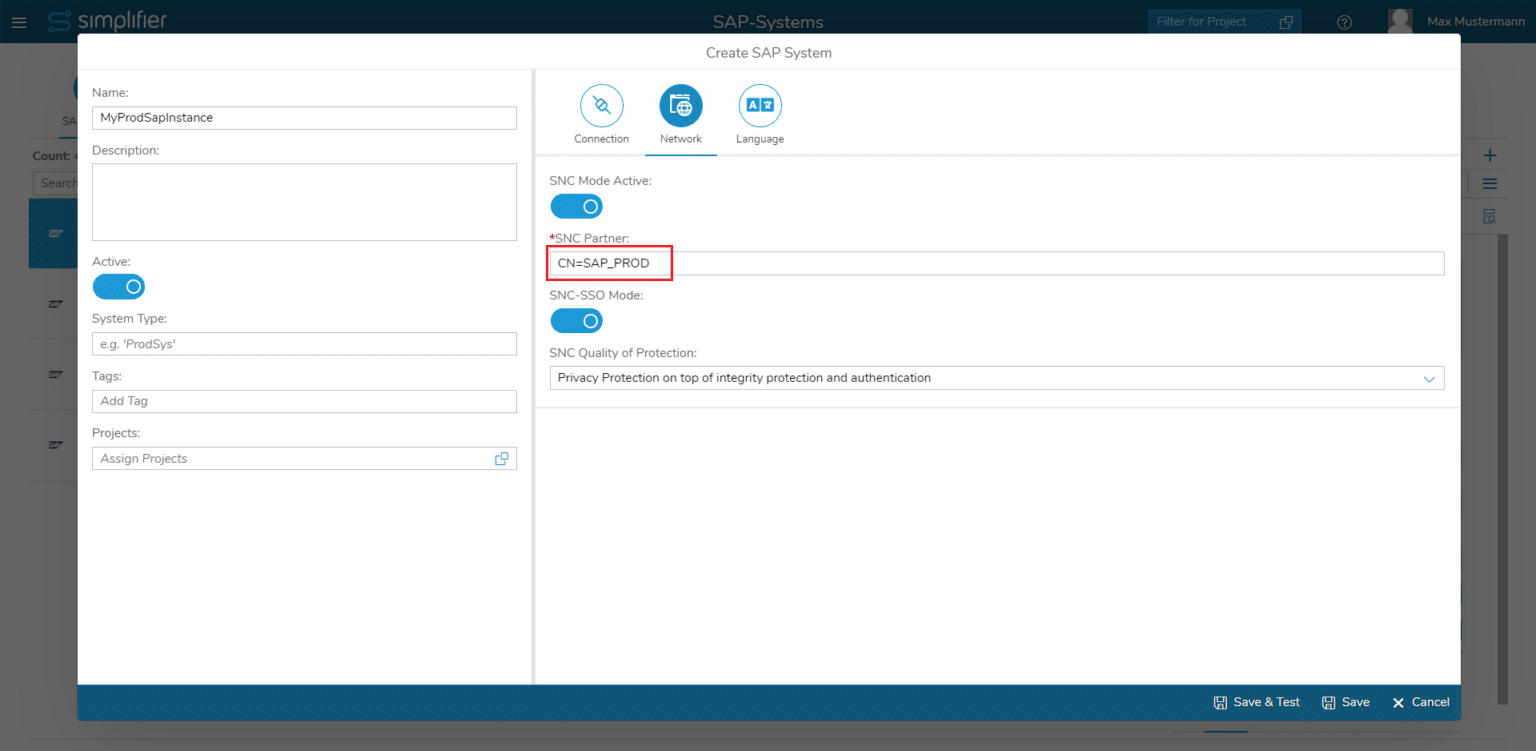Click the plus icon to add a system
Viewport: 1536px width, 751px height.
(1489, 155)
